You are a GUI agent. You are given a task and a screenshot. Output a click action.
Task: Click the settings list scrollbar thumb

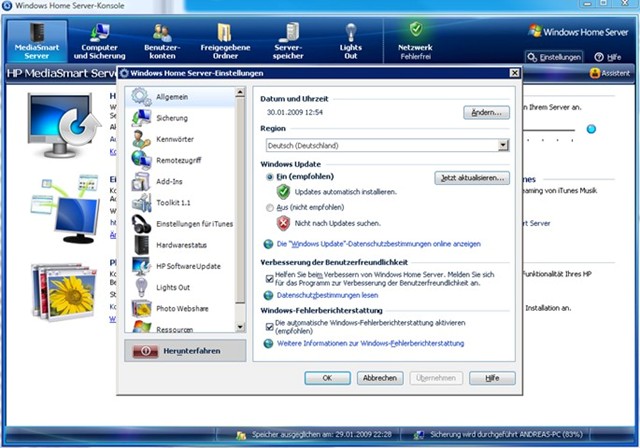(240, 200)
